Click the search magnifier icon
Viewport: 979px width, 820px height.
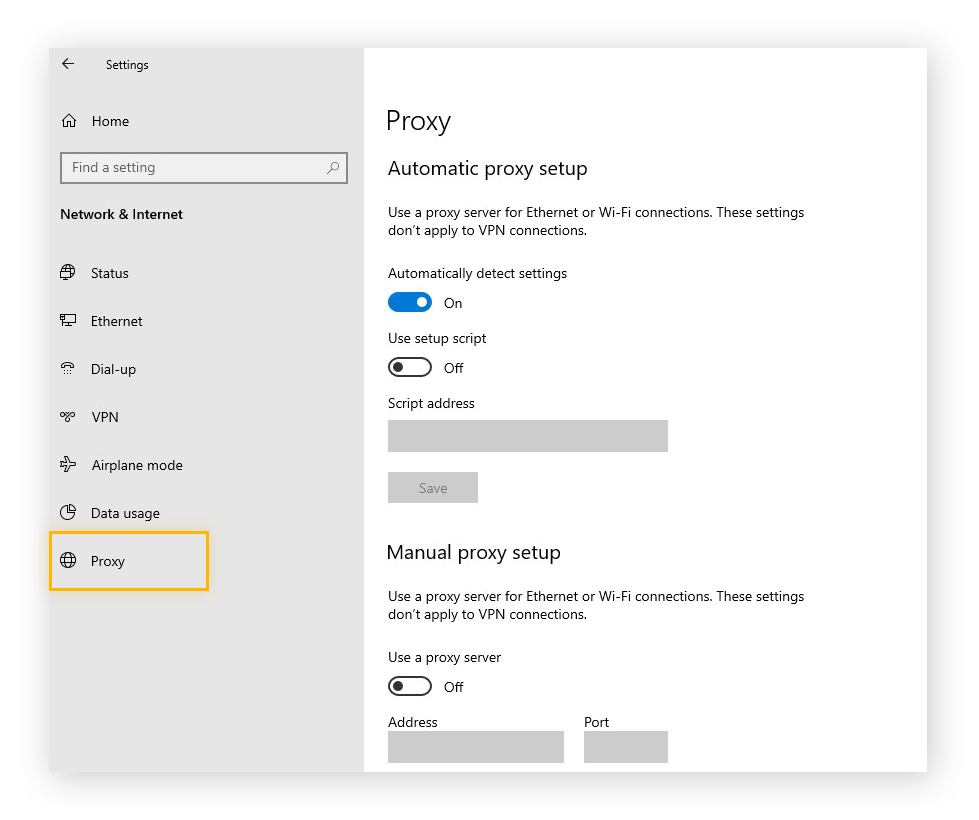pyautogui.click(x=334, y=167)
